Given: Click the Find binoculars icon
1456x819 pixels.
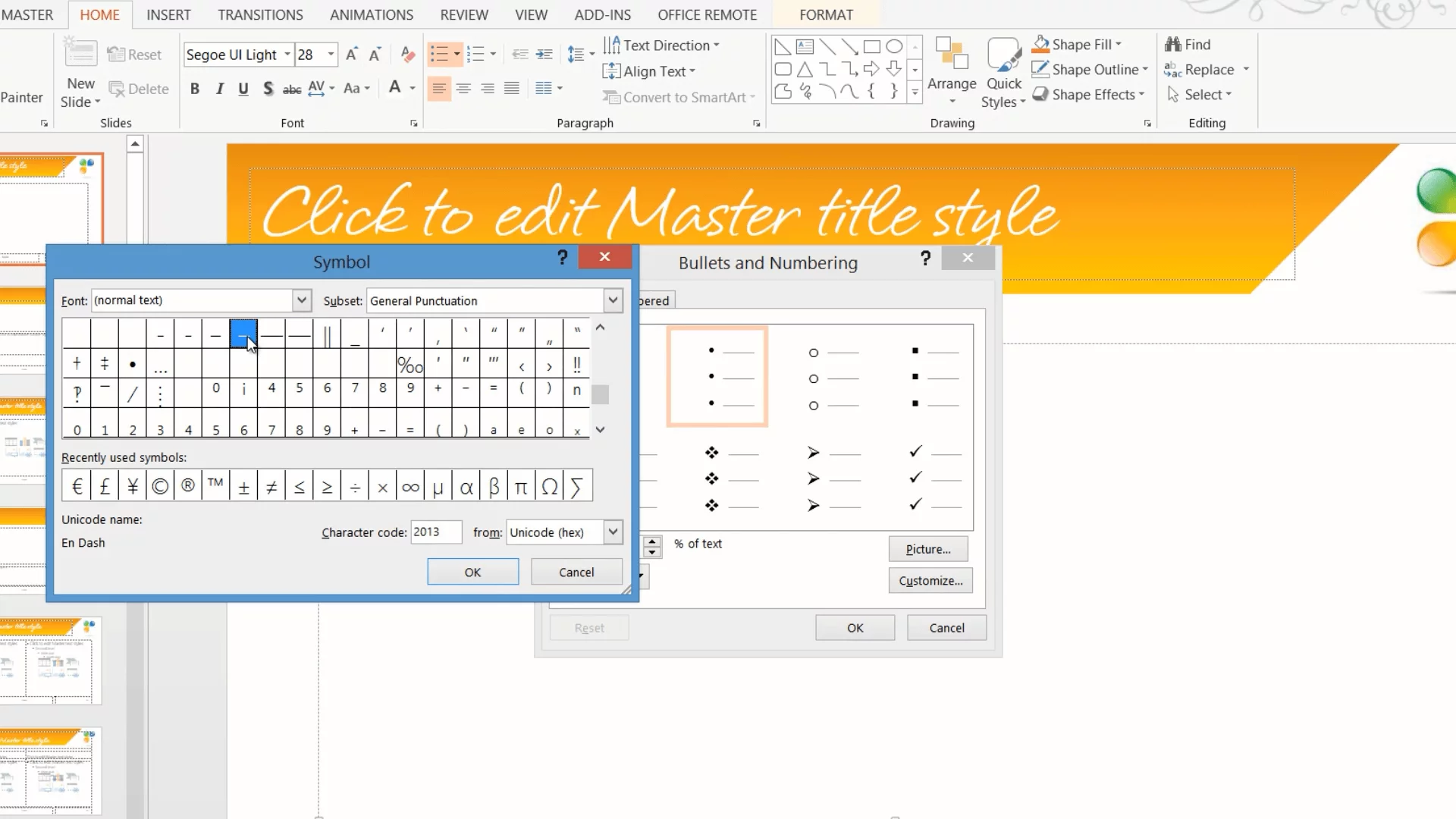Looking at the screenshot, I should click(1173, 45).
